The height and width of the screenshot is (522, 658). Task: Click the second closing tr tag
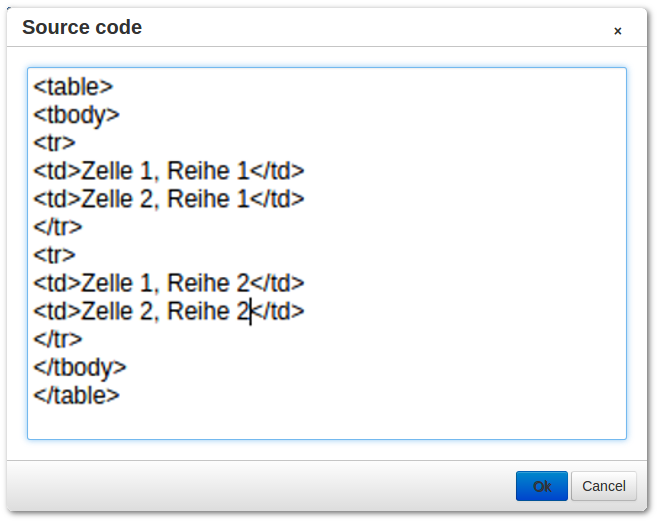(57, 339)
